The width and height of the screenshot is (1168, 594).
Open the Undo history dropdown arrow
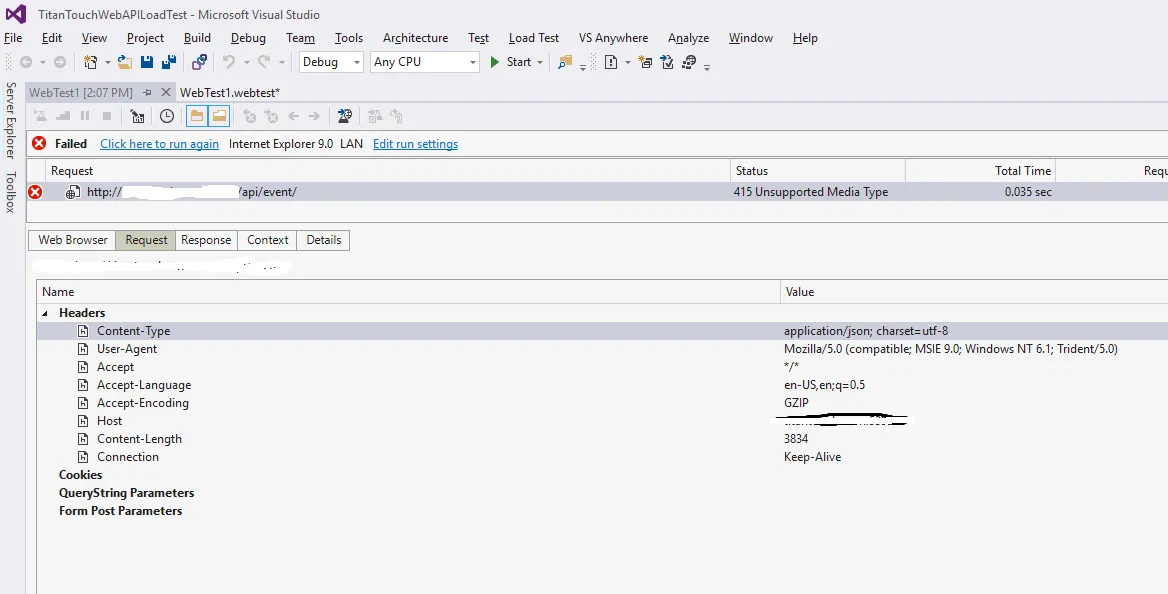tap(247, 63)
